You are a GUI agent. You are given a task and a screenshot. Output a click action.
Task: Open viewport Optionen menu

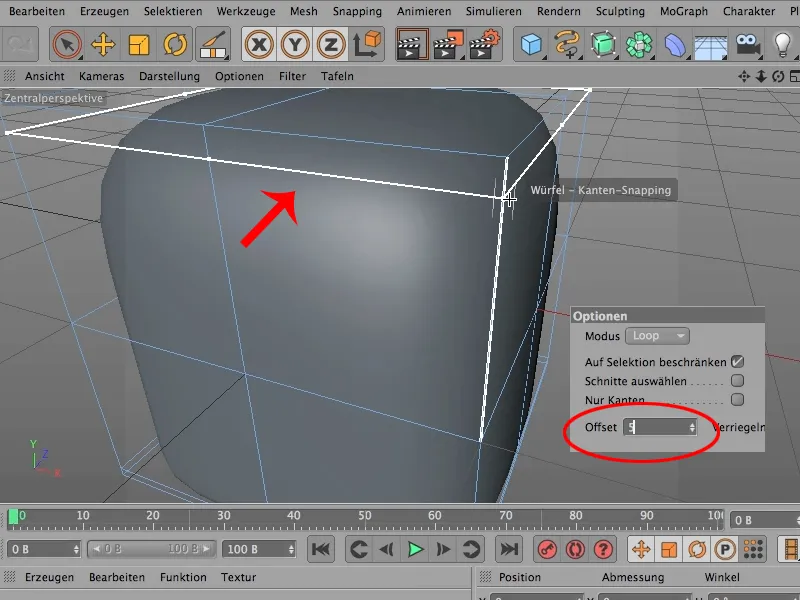(239, 77)
